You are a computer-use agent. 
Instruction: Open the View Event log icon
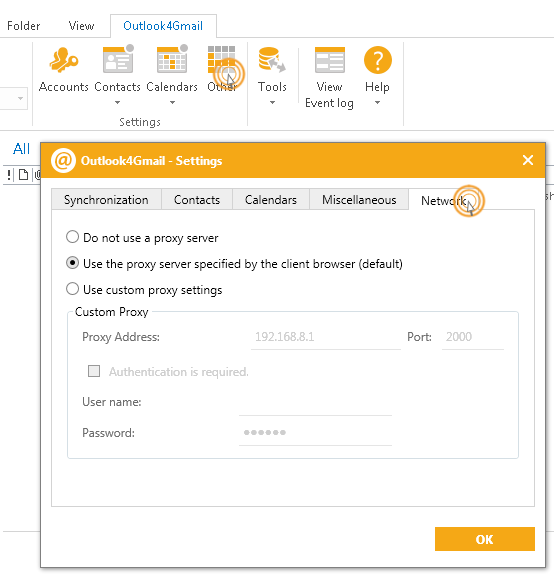pos(330,60)
